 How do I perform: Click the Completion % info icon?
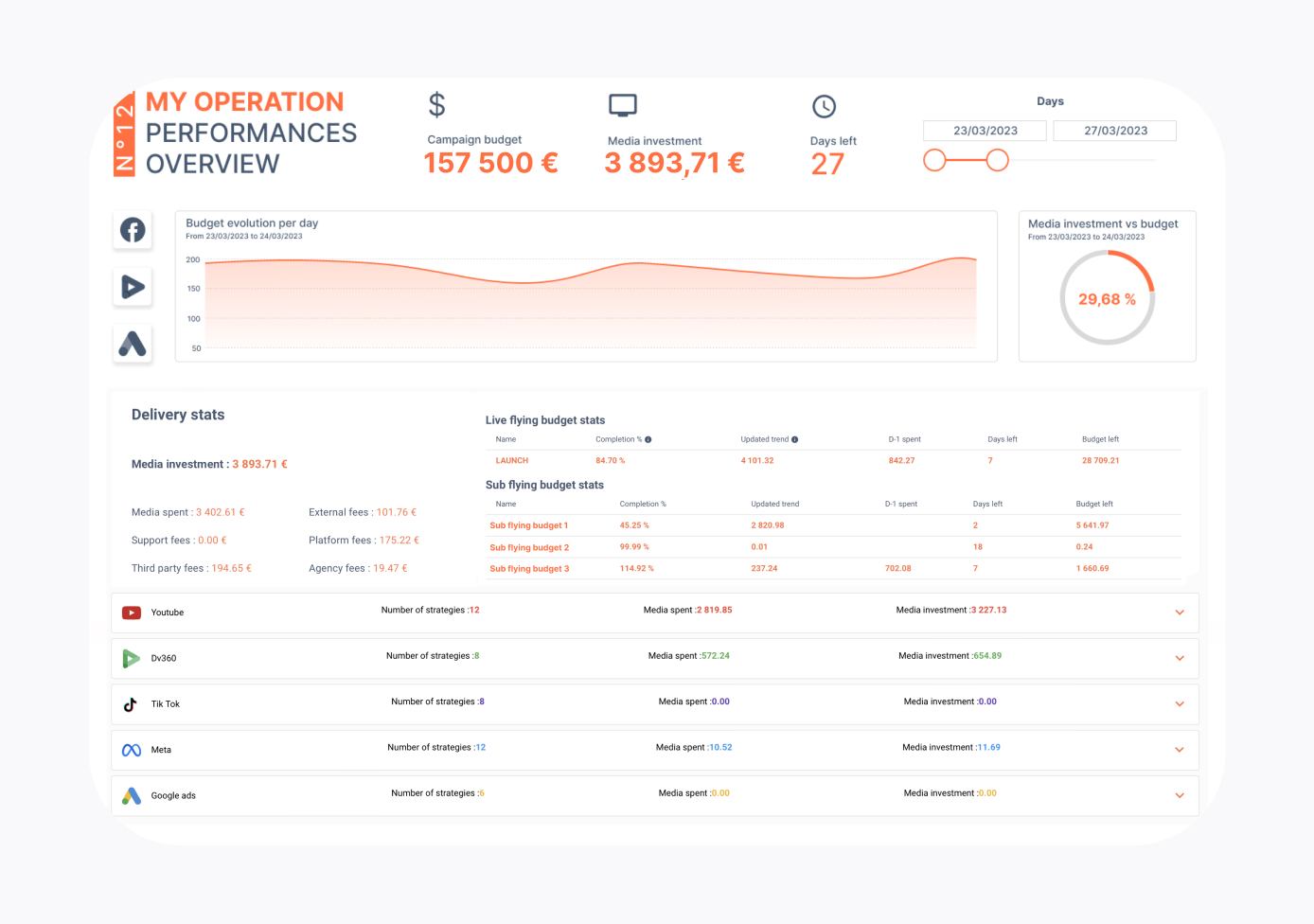click(648, 439)
